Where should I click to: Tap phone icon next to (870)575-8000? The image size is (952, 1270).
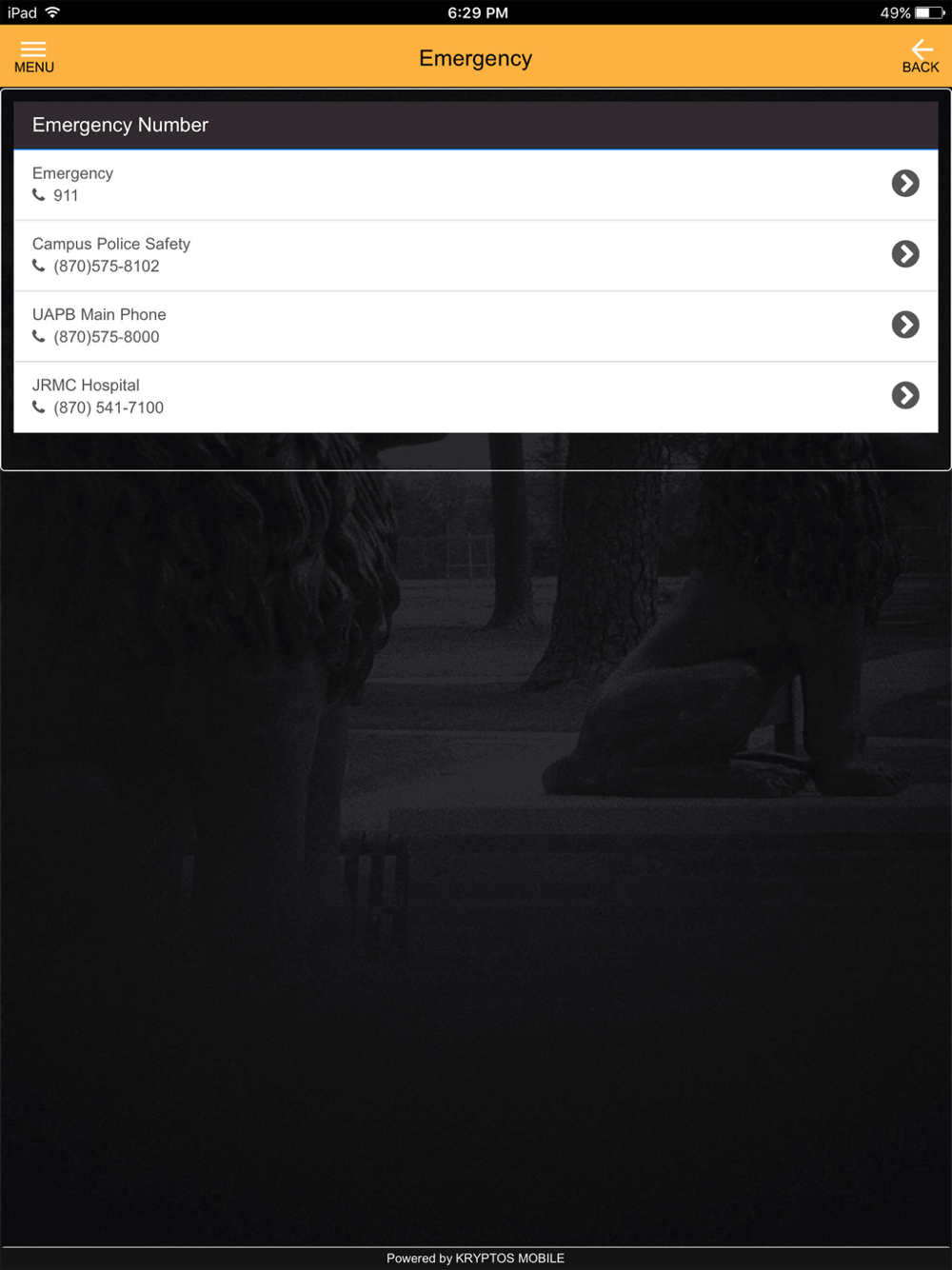click(x=39, y=336)
